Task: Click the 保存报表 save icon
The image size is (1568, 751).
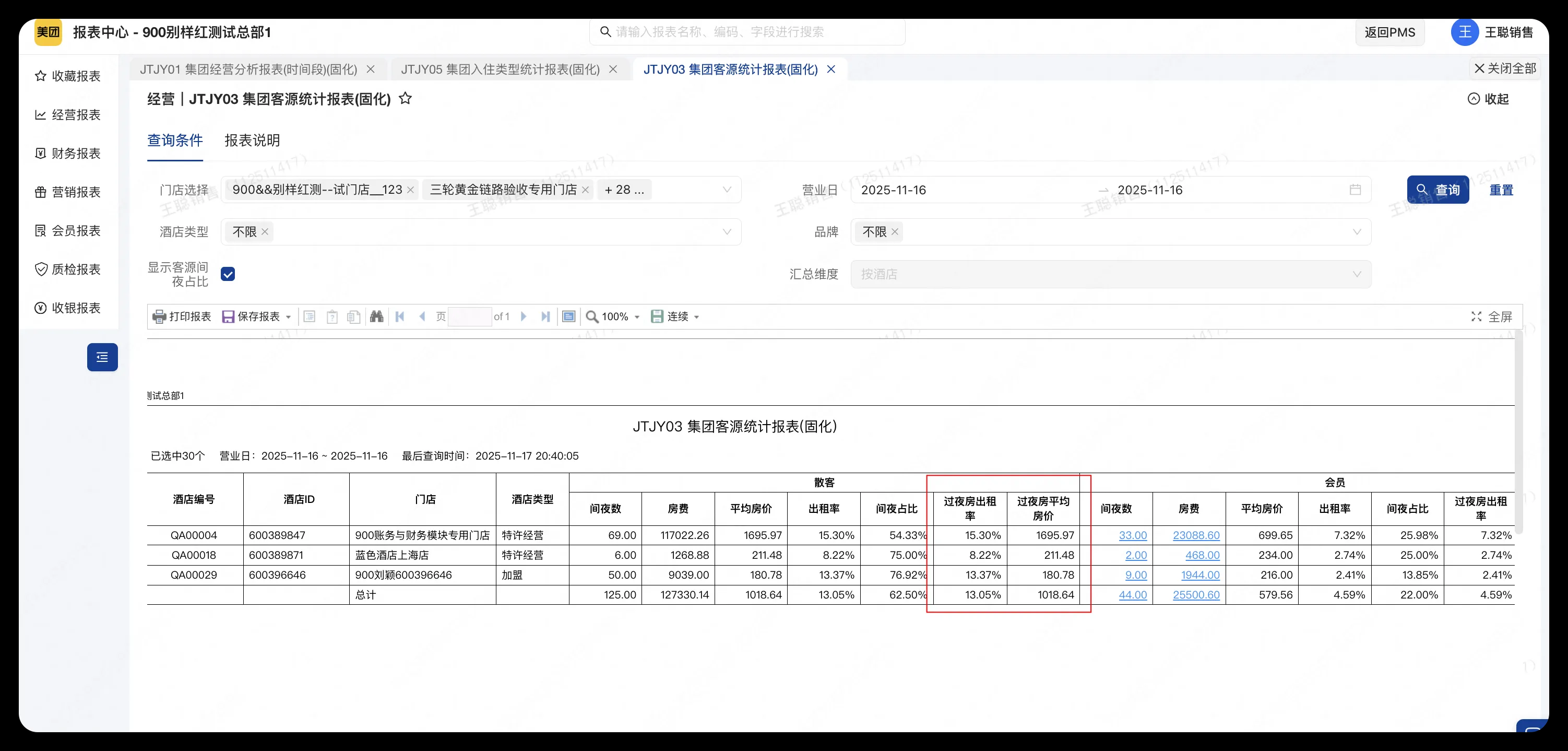Action: pos(228,316)
